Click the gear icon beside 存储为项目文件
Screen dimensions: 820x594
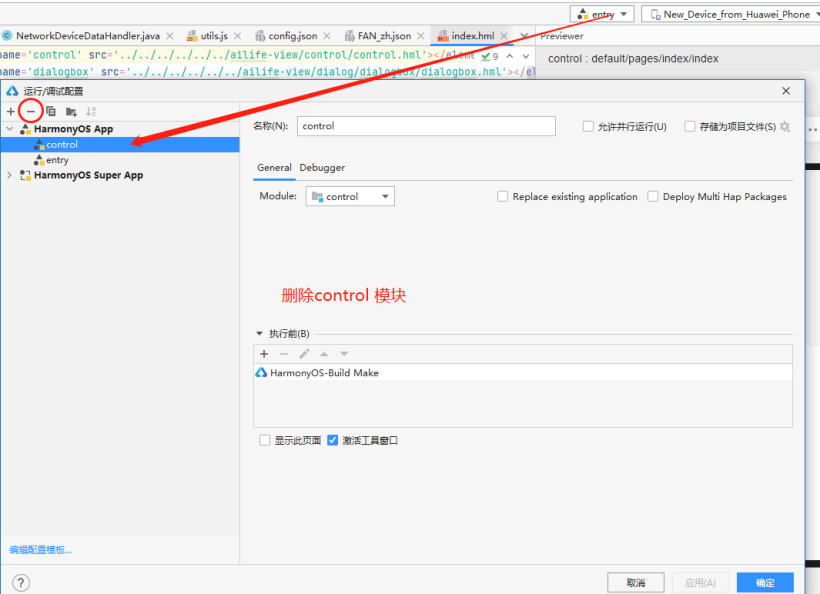(785, 127)
